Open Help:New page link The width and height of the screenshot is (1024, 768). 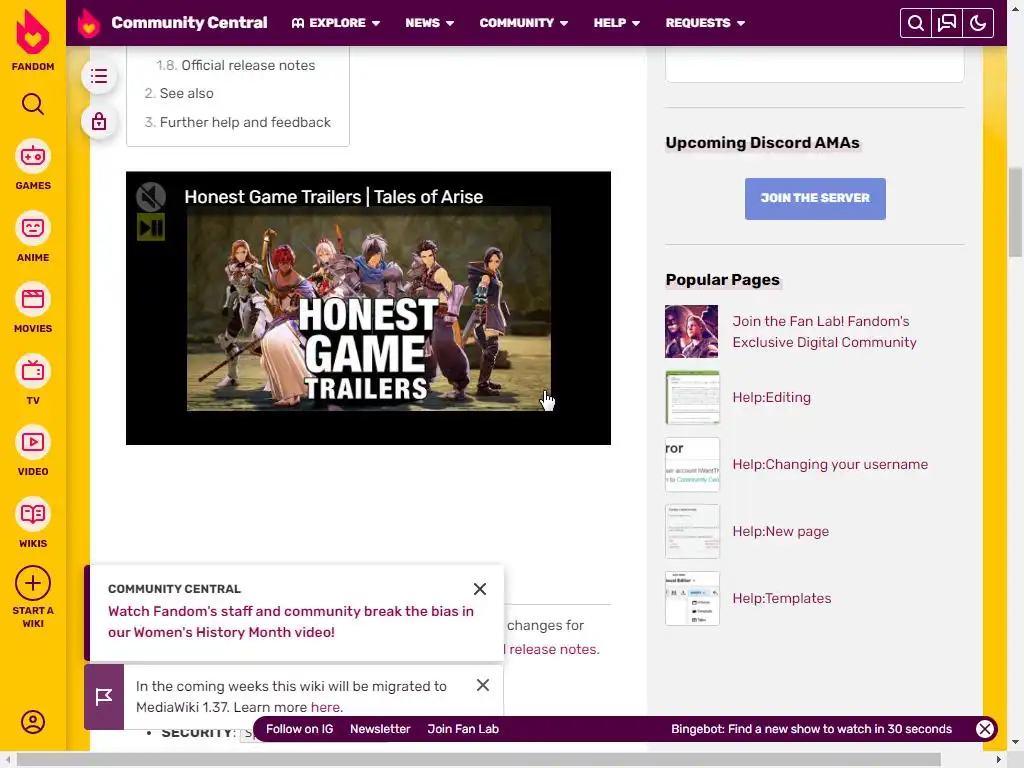(780, 532)
